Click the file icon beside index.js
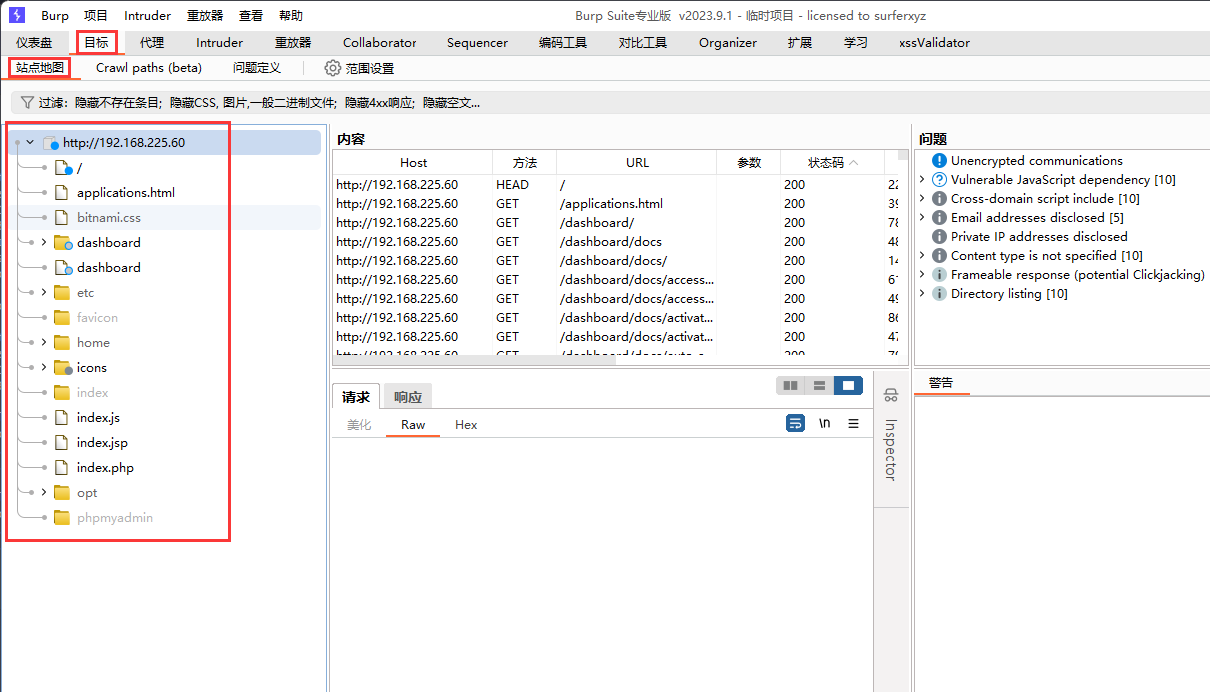The image size is (1210, 692). tap(62, 418)
